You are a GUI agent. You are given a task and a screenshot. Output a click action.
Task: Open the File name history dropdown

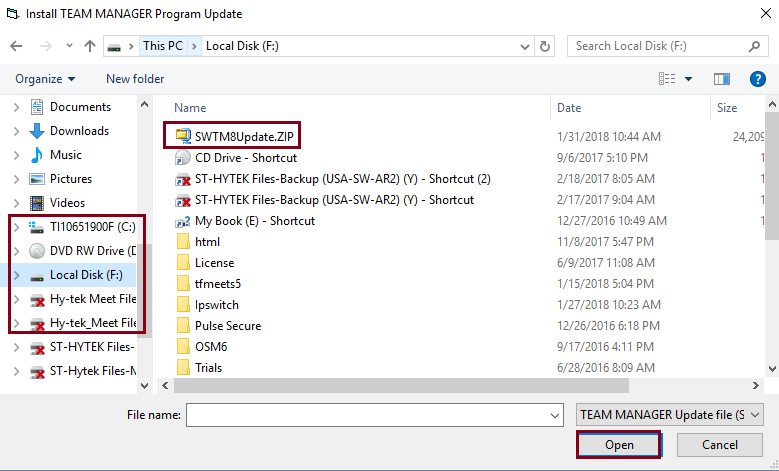pyautogui.click(x=555, y=415)
